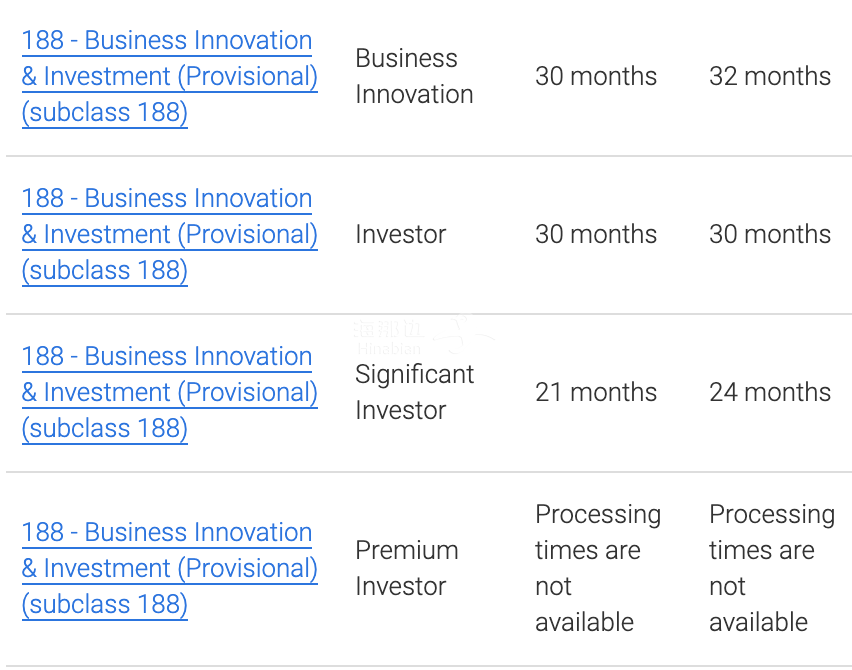Open the subclass 188 link in the Significant Investor row
The image size is (852, 670).
(x=170, y=392)
